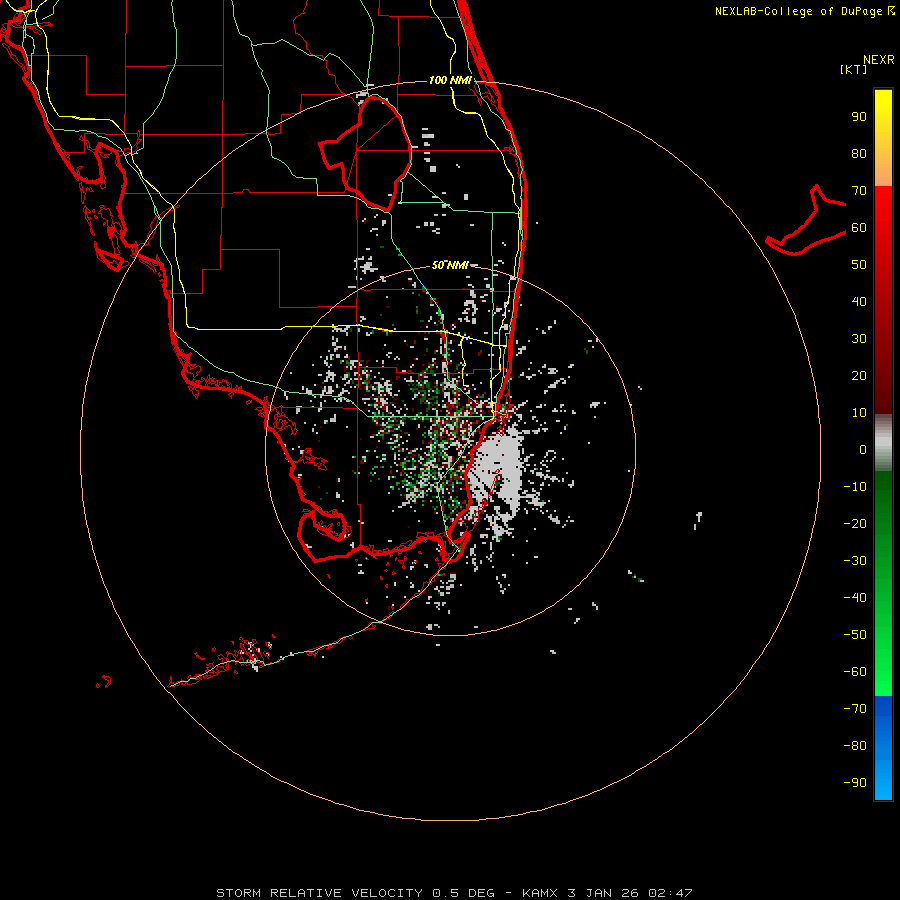
Task: Click the 80 value on the velocity scale
Action: (x=859, y=154)
